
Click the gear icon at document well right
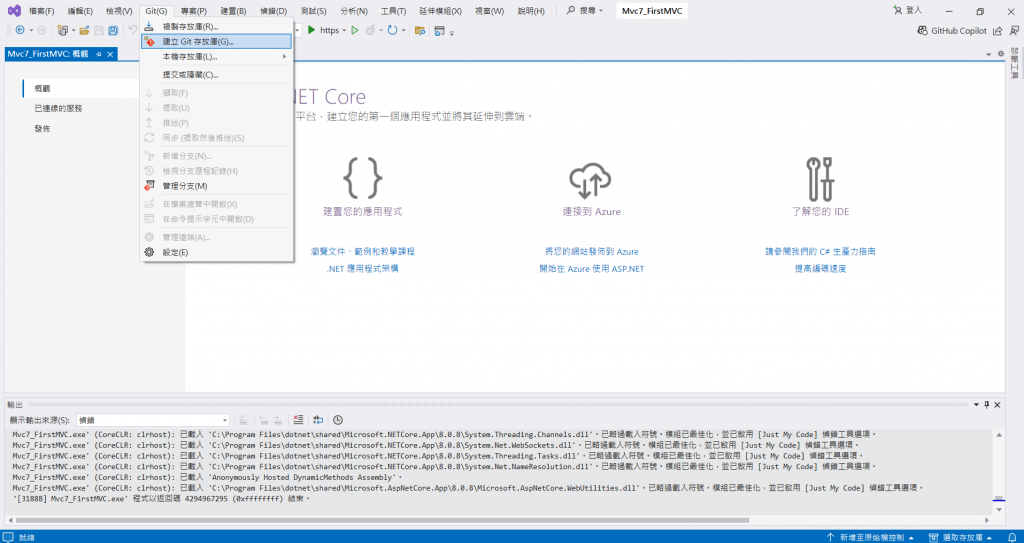pyautogui.click(x=1000, y=54)
